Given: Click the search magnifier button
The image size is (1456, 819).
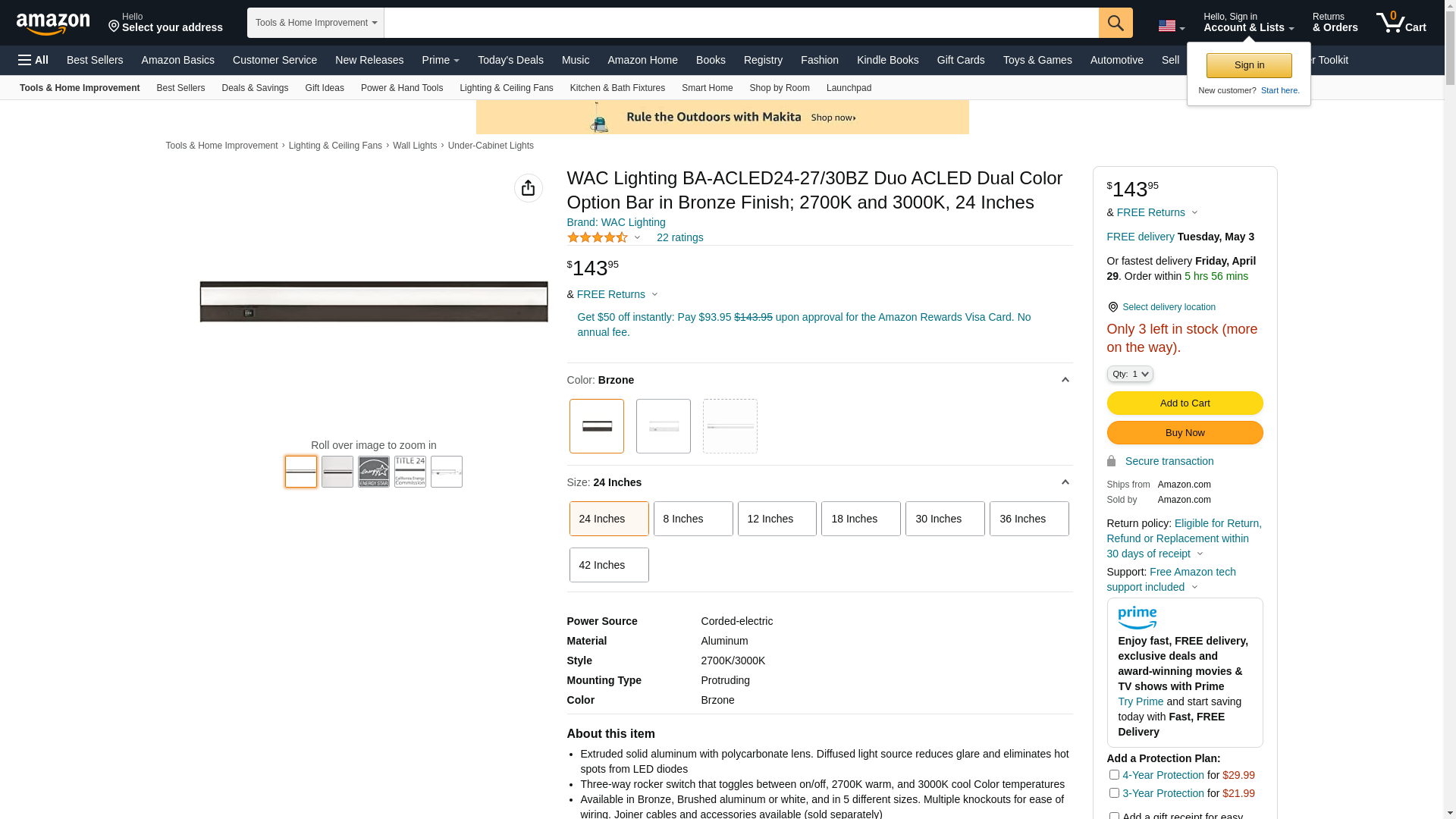Looking at the screenshot, I should tap(1115, 23).
